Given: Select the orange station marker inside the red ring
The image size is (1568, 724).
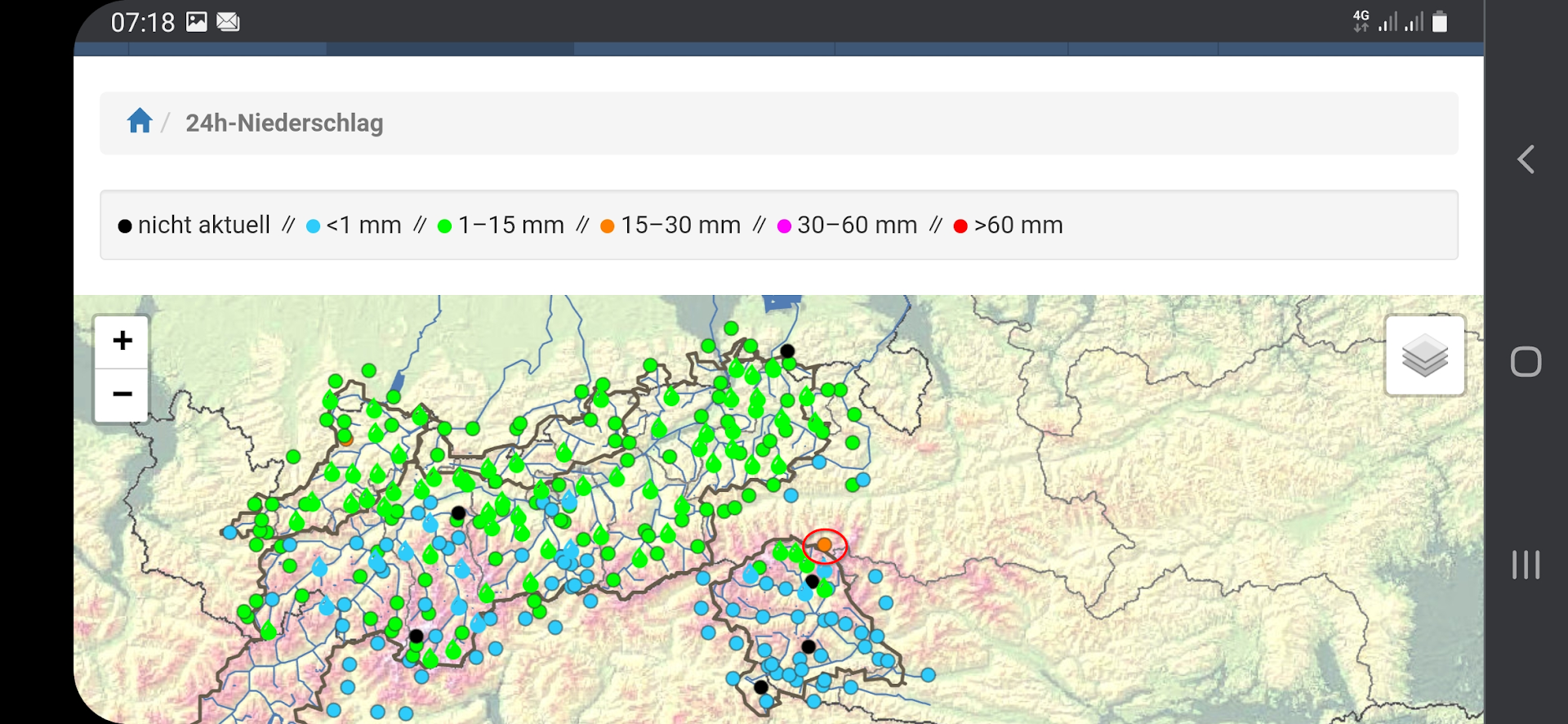Looking at the screenshot, I should click(825, 545).
